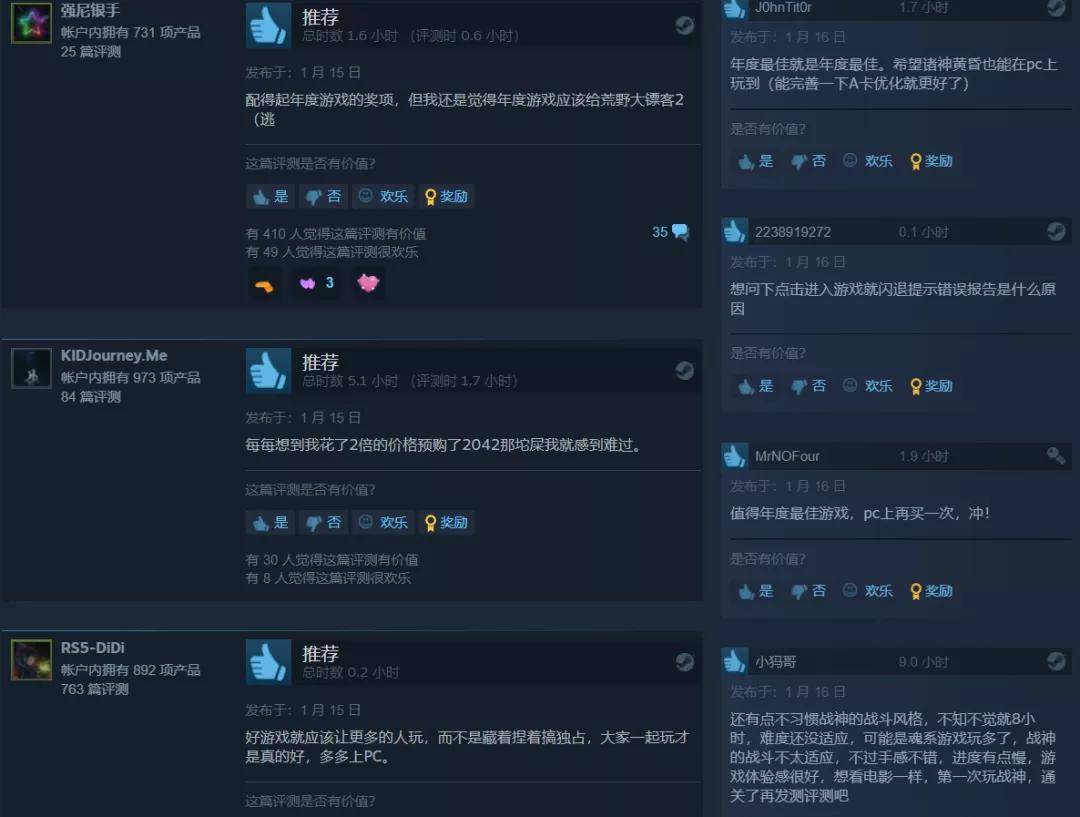Open KIDJourney.Me profile name link
This screenshot has height=817, width=1080.
pos(114,355)
